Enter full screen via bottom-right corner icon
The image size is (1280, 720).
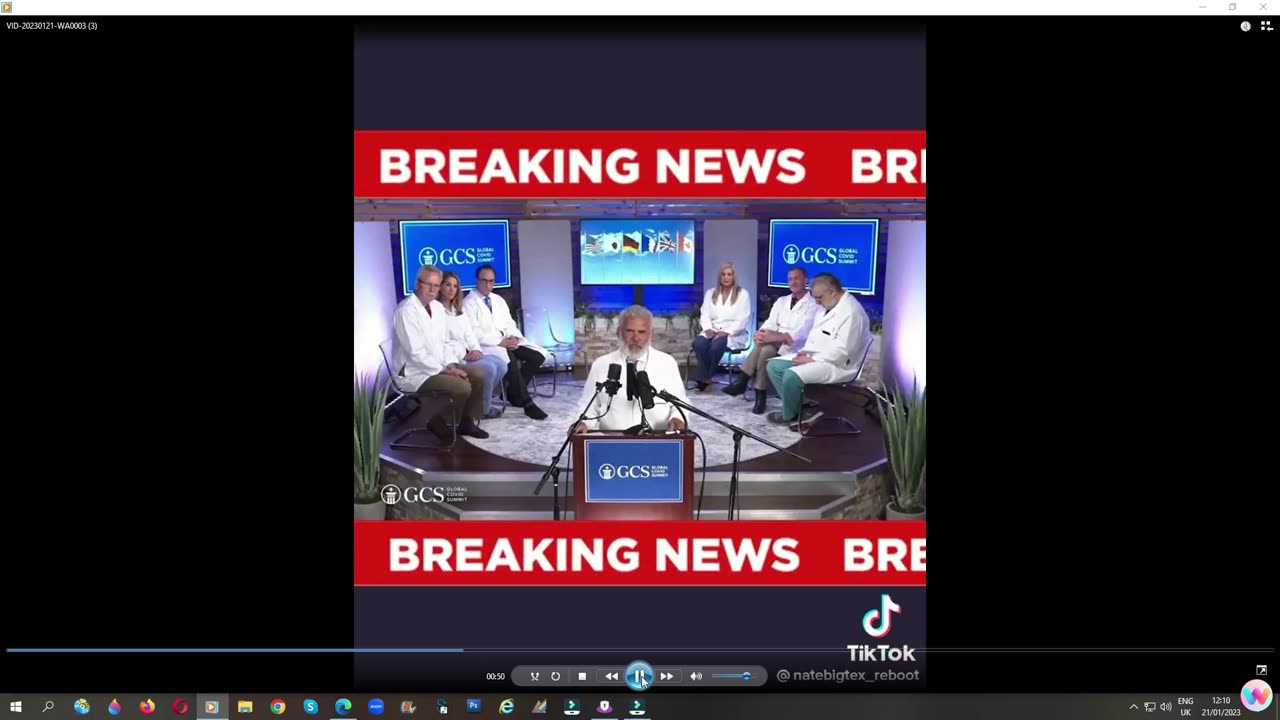click(1262, 670)
